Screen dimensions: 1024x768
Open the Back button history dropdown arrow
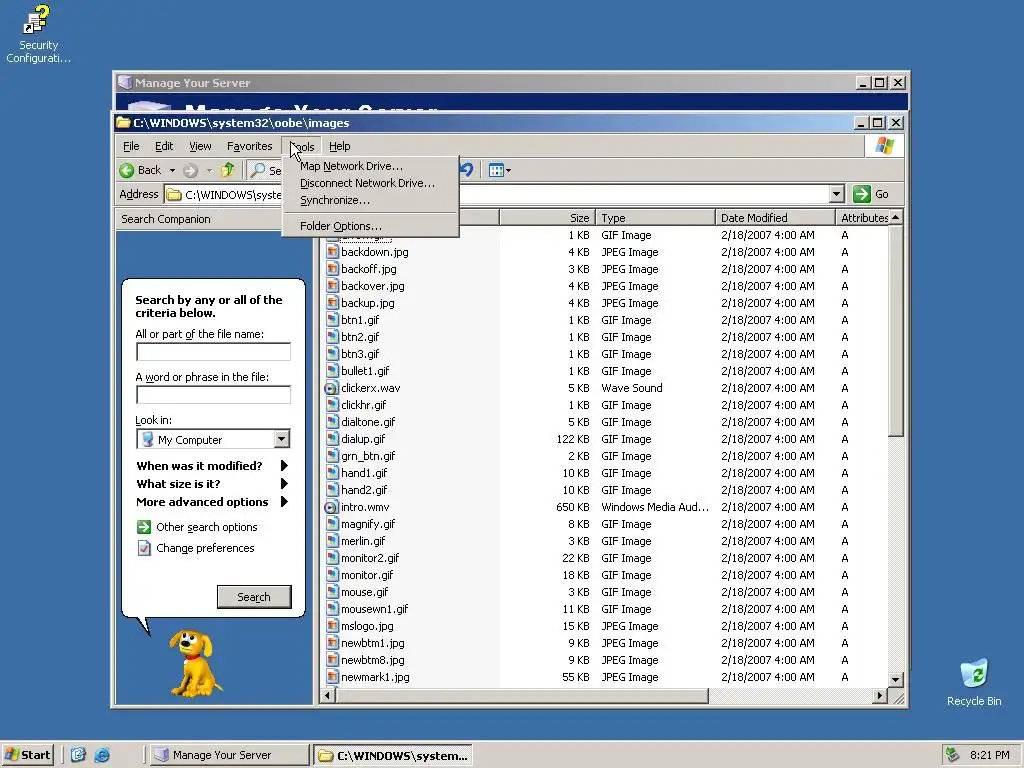[172, 170]
